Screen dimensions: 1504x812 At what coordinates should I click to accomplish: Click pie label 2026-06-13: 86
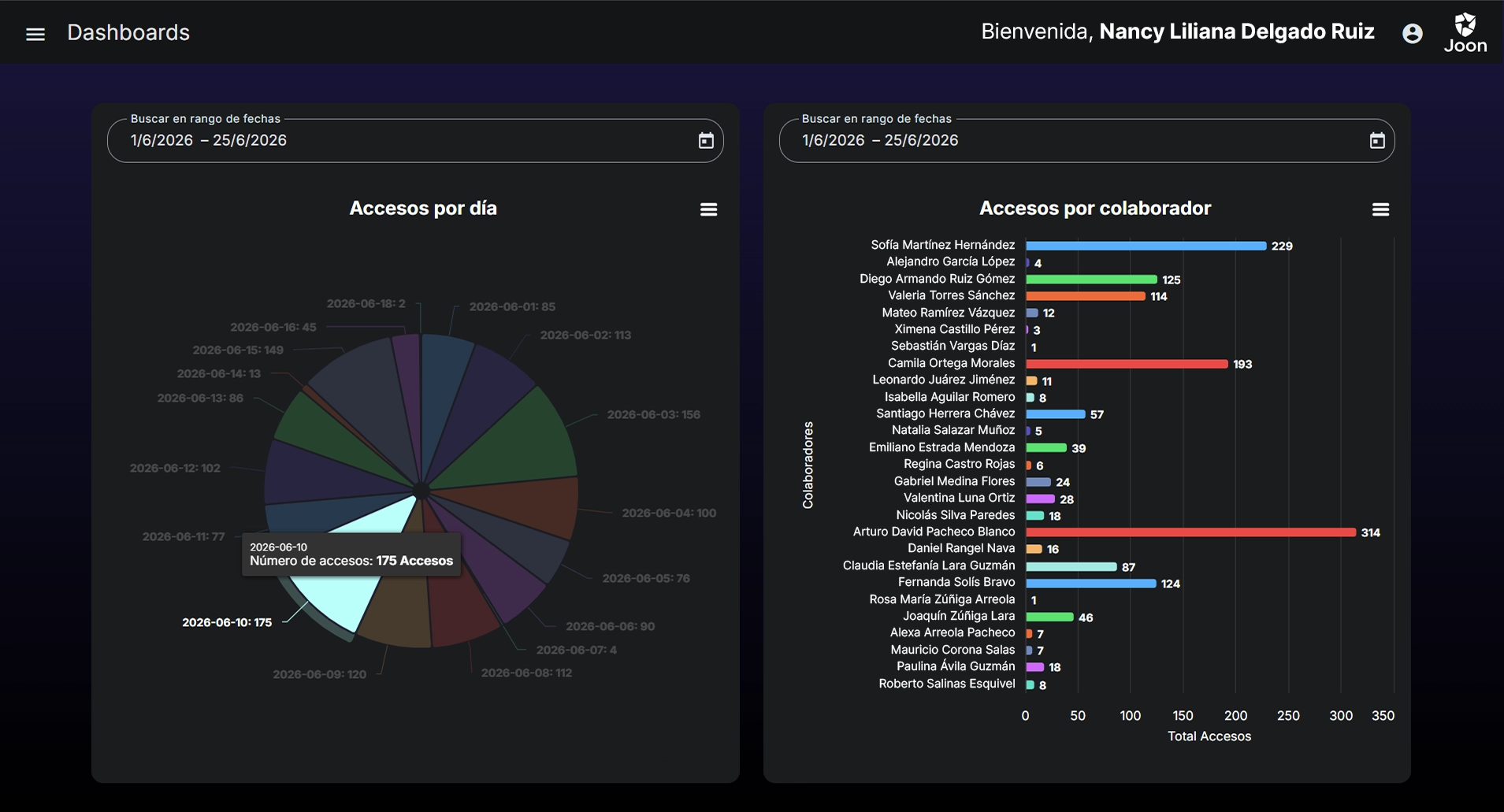(200, 398)
